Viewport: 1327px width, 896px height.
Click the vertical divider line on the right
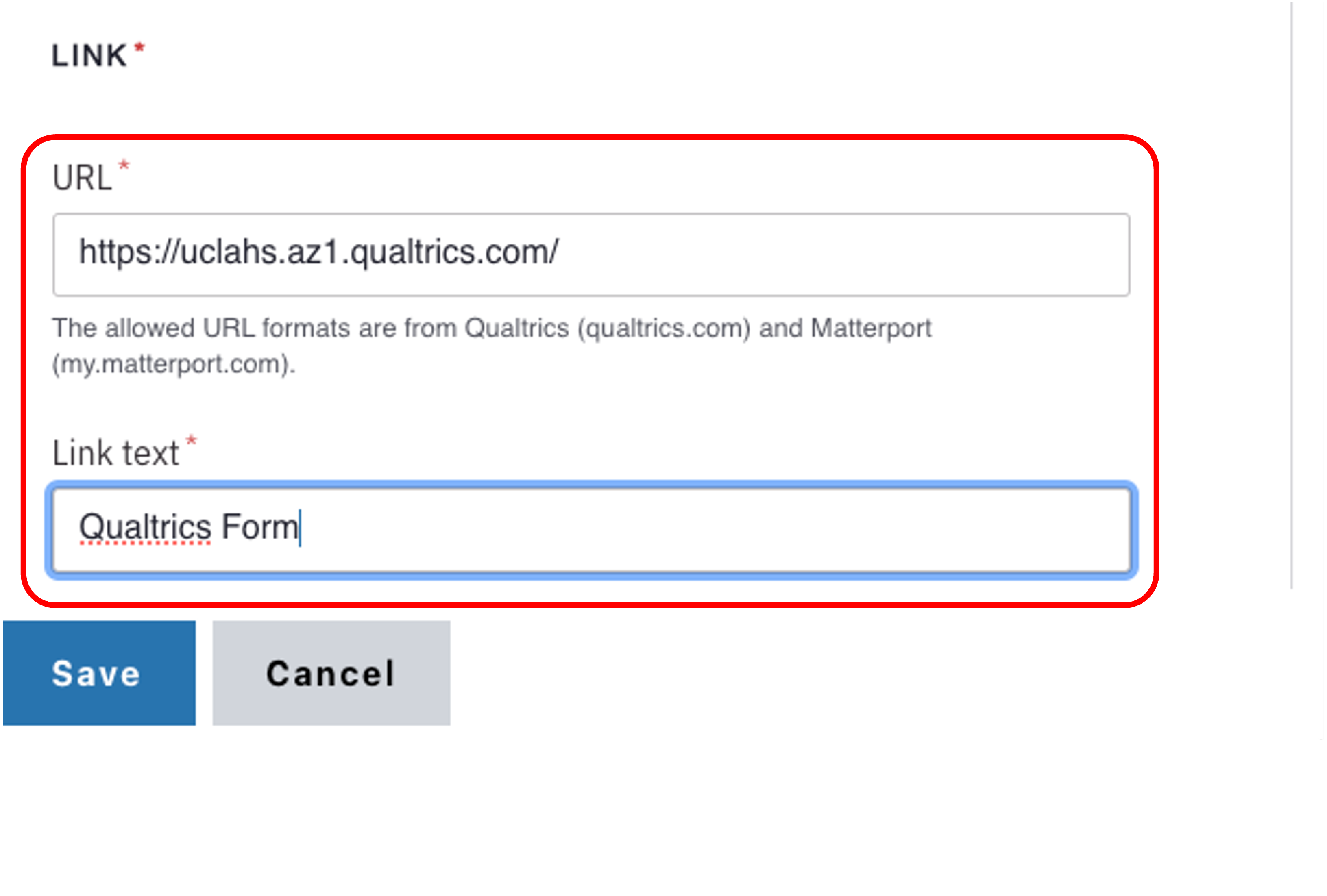1291,285
